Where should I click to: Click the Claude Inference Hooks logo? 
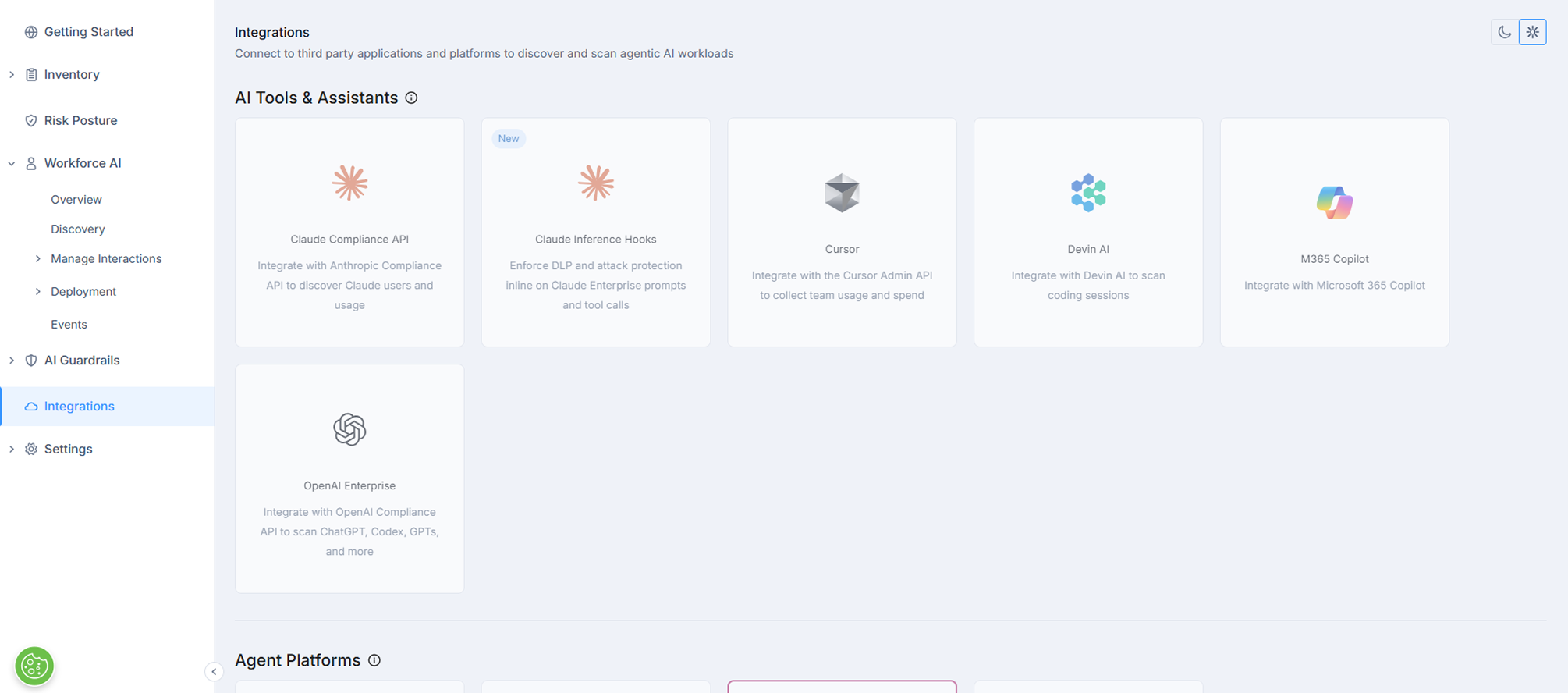596,183
